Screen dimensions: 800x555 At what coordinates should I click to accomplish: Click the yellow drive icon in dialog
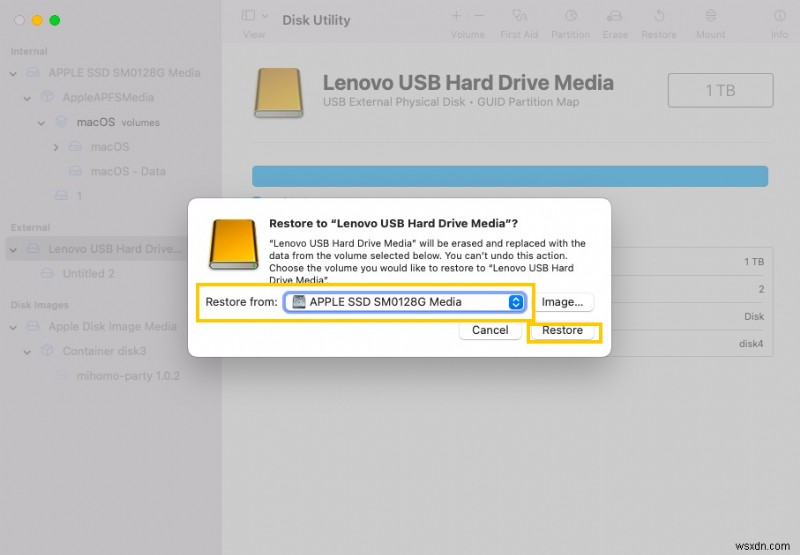234,244
